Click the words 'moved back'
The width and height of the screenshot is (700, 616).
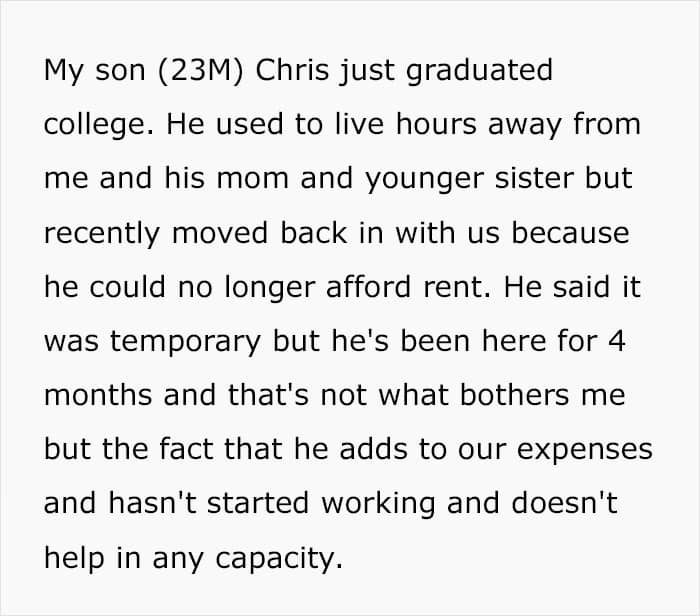(259, 233)
